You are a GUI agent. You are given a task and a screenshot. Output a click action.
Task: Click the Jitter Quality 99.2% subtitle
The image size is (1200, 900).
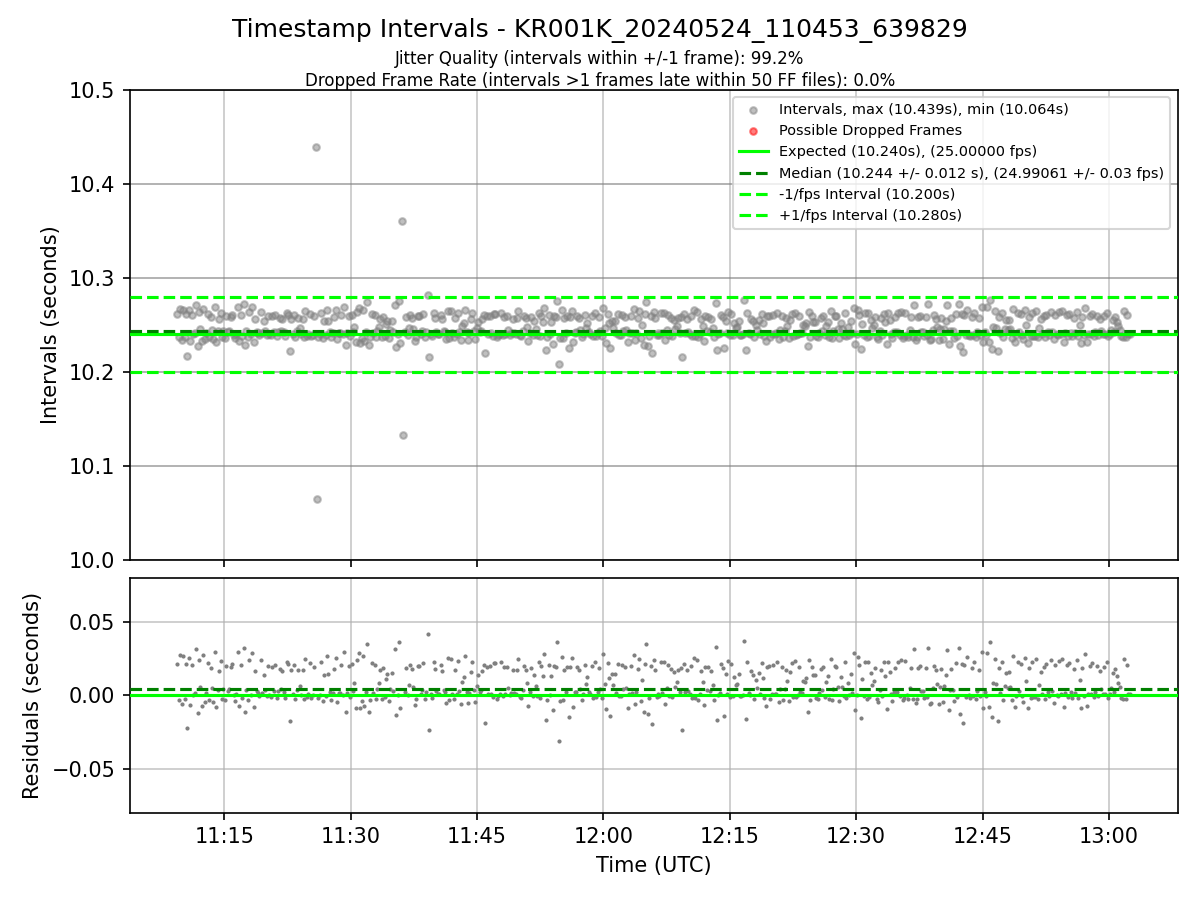click(x=599, y=58)
